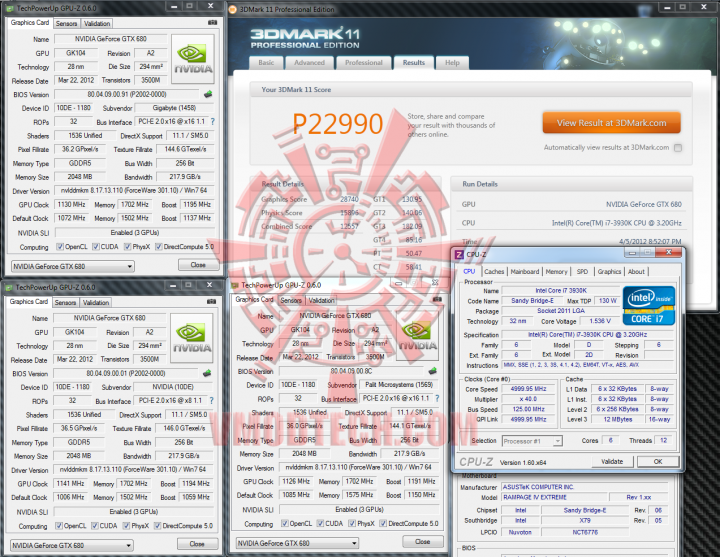Toggle OpenCL checkbox in Gigabyte GPU-Z
The width and height of the screenshot is (720, 557).
coord(60,247)
